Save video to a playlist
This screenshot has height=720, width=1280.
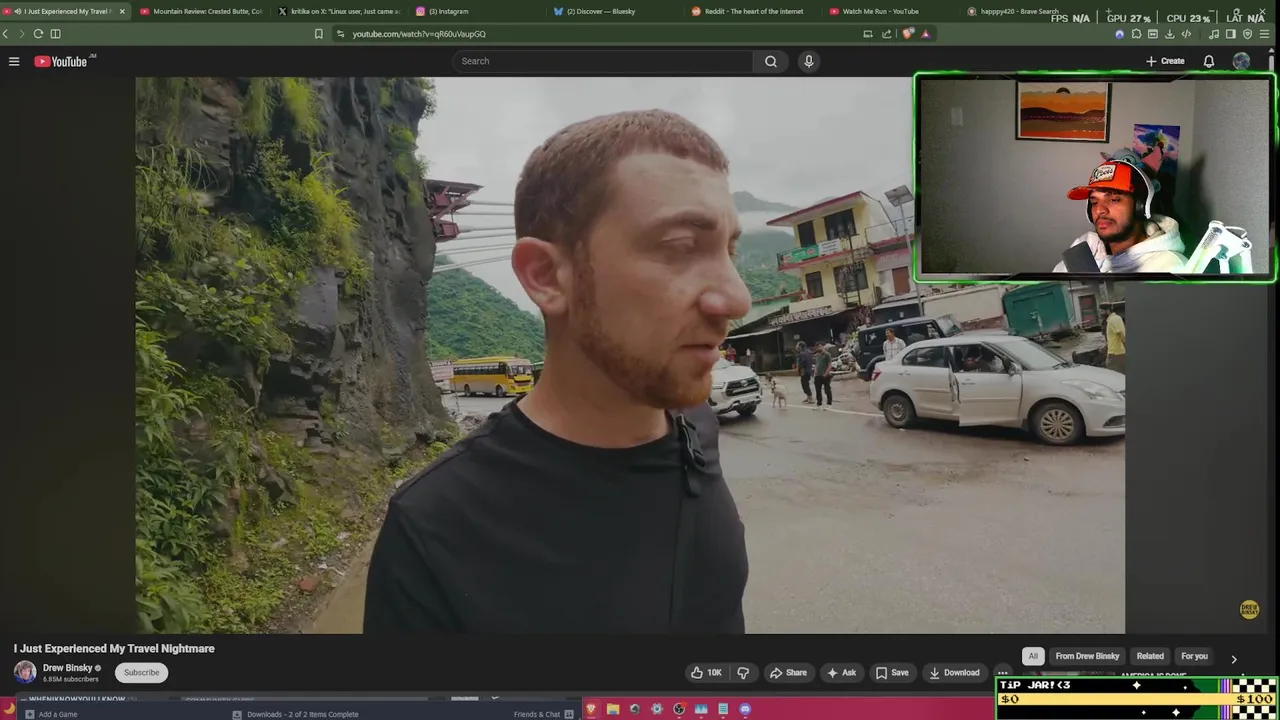892,673
